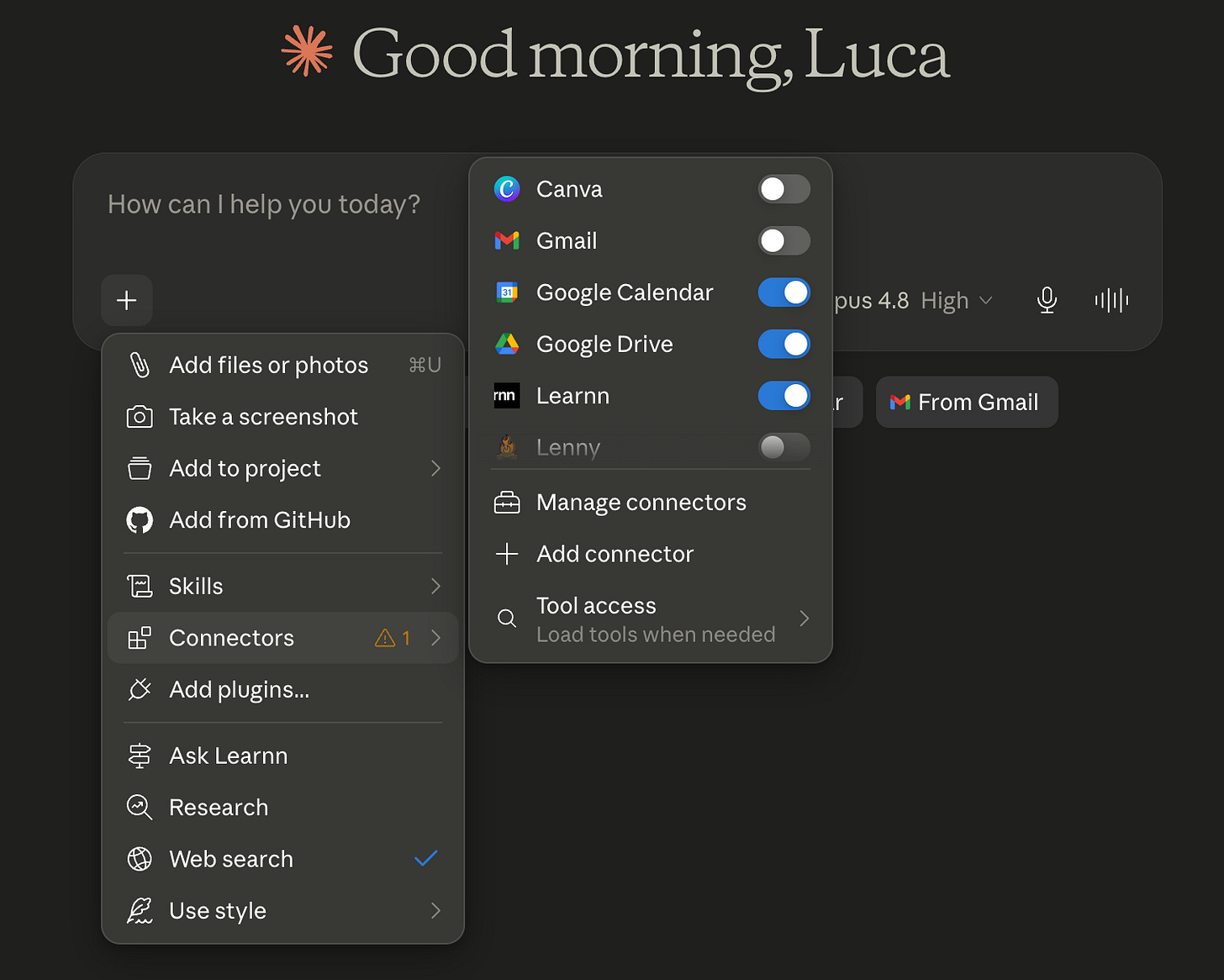Viewport: 1224px width, 980px height.
Task: Click the plug icon for Add plugins
Action: [x=140, y=689]
